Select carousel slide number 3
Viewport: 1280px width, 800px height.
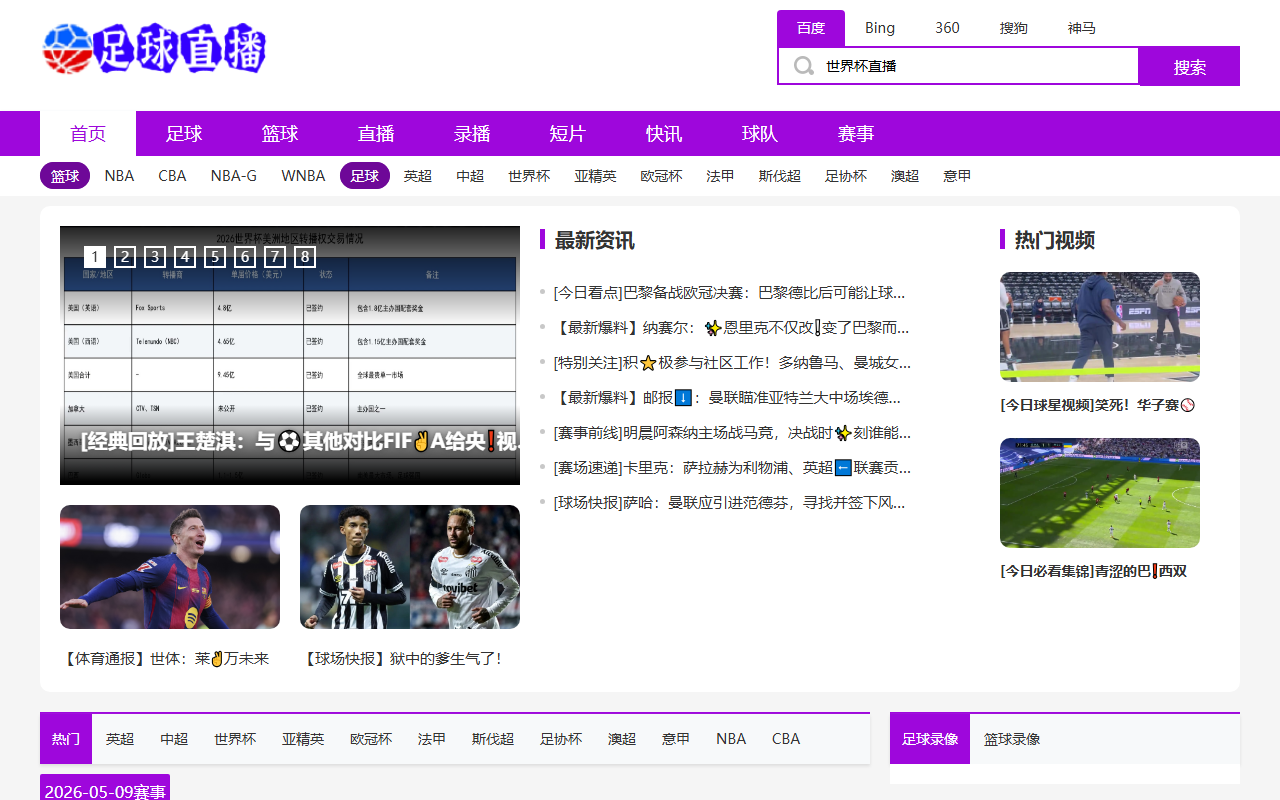tap(154, 257)
